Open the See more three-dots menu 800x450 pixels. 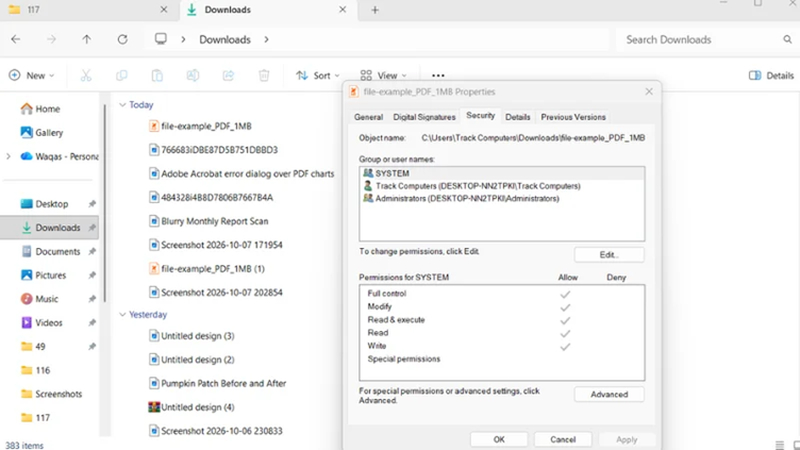tap(438, 76)
